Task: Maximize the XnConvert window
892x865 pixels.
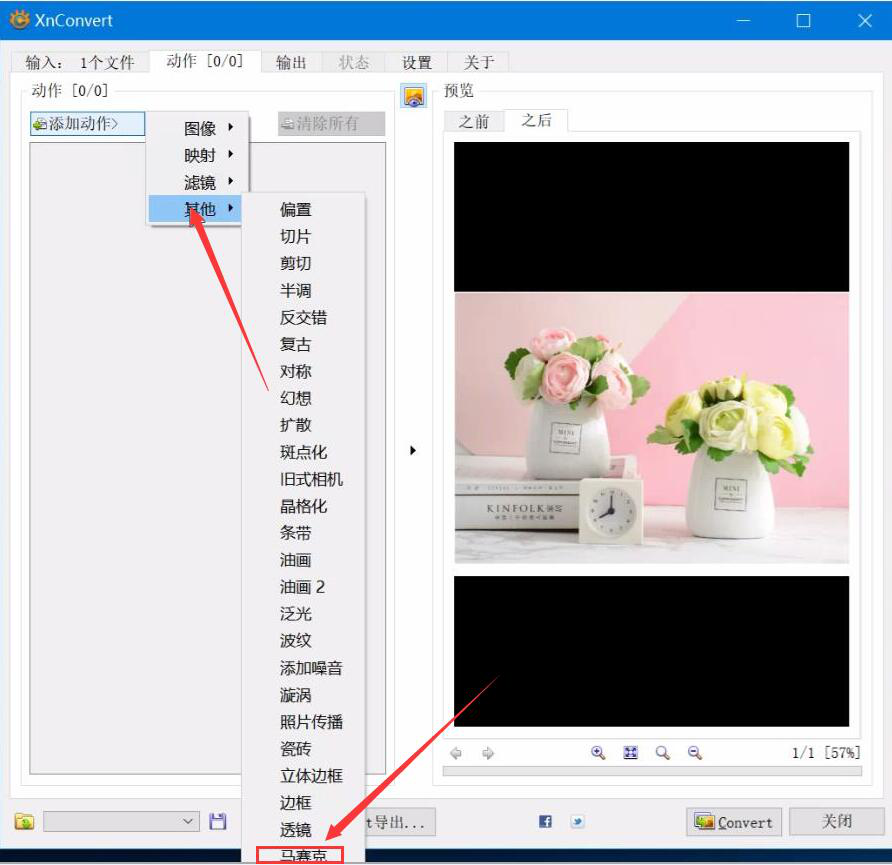Action: tap(803, 20)
